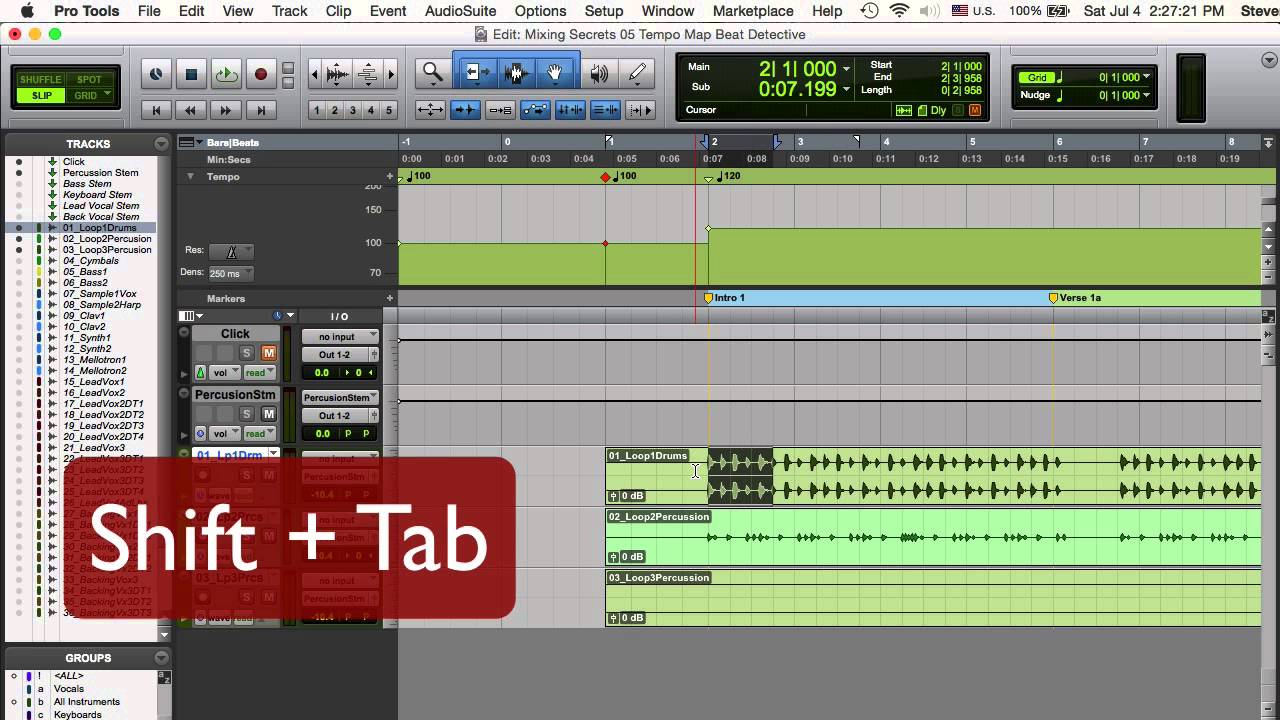The height and width of the screenshot is (720, 1280).
Task: Click the Rewind transport button
Action: coord(191,110)
